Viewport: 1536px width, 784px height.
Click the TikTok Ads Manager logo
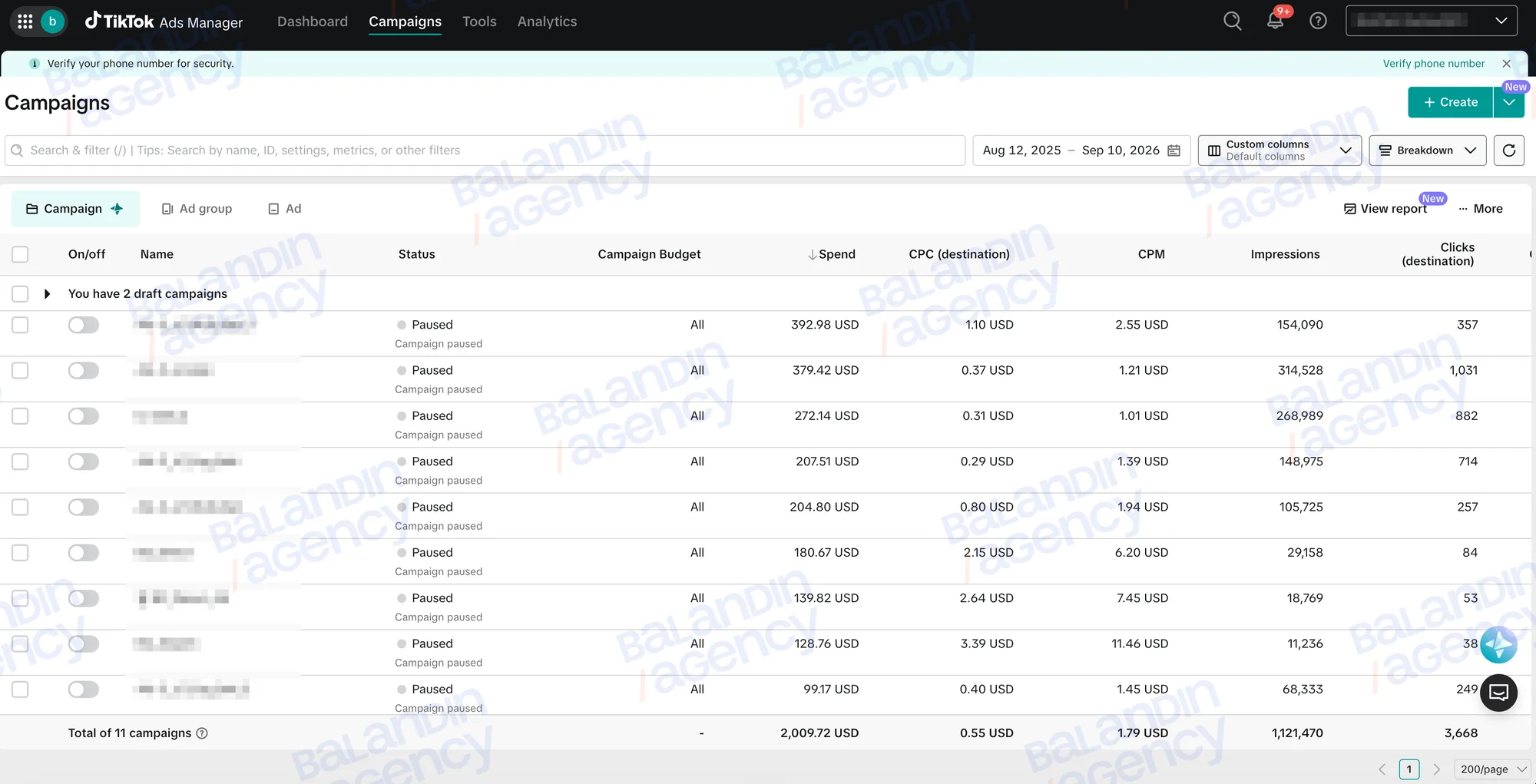(x=164, y=22)
